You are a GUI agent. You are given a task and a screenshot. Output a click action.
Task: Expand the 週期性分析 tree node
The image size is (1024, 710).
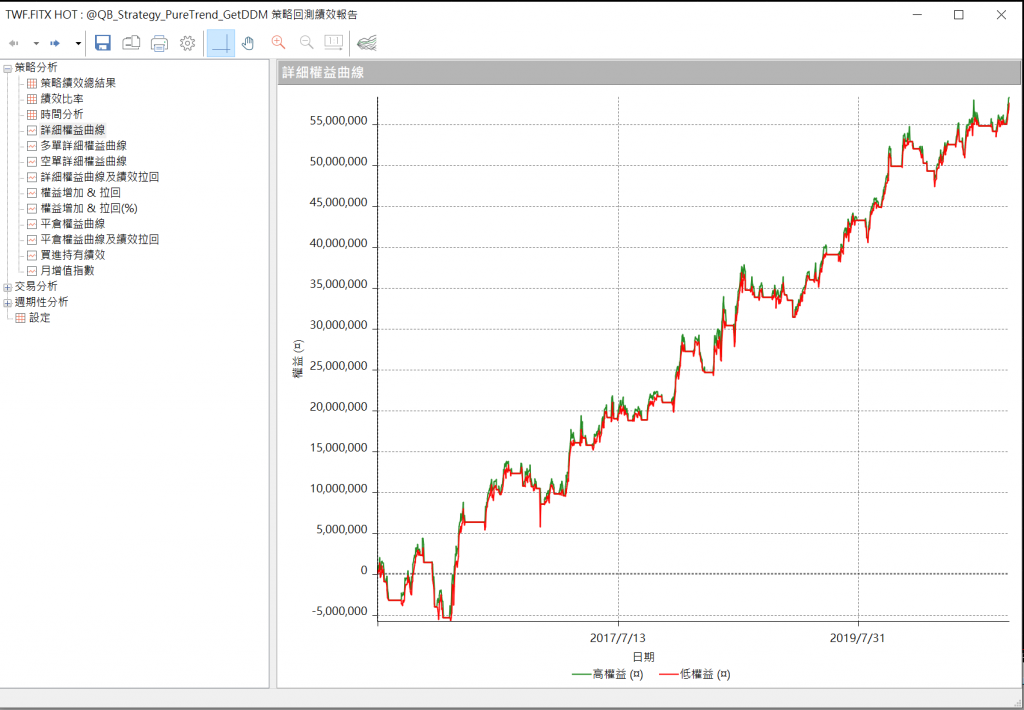point(7,302)
